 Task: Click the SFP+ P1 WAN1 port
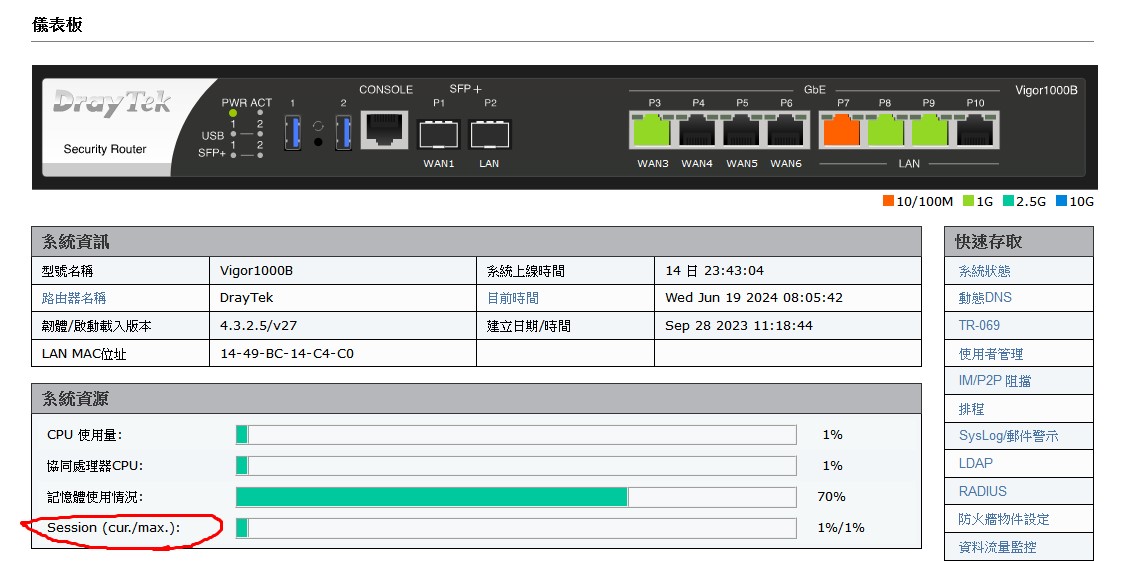(x=438, y=133)
